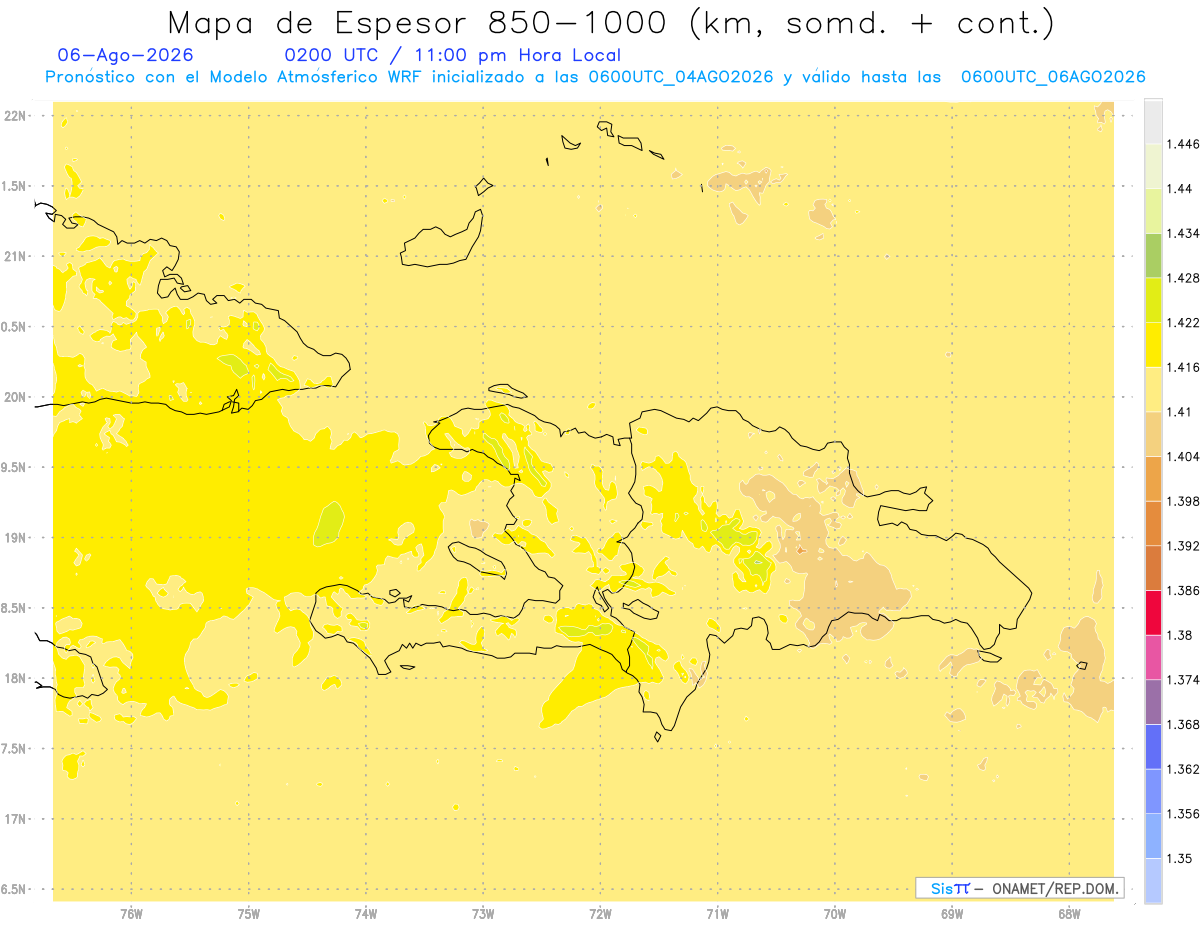Click the 1.41 legend value

pos(1180,412)
